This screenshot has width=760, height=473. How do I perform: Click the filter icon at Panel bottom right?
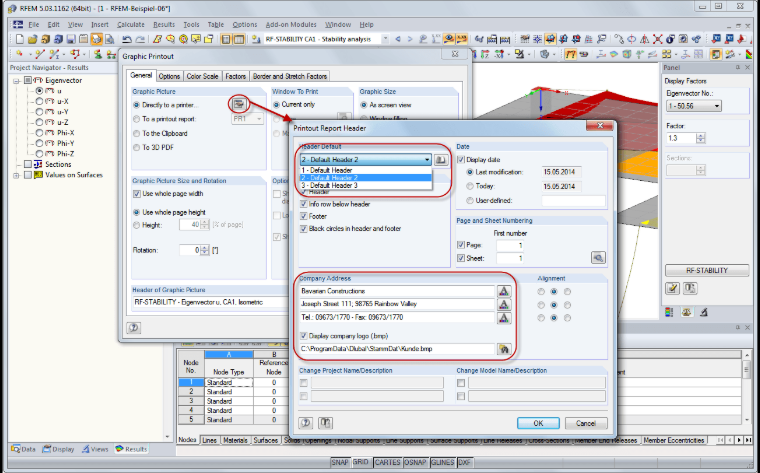[x=704, y=313]
